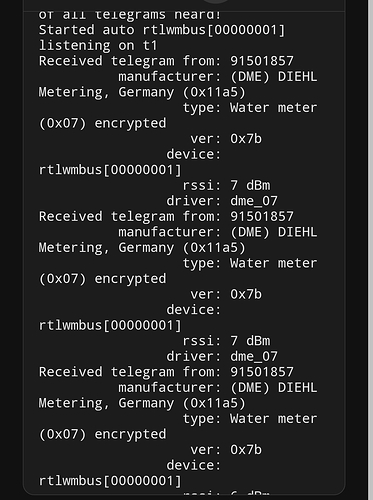Click the first 'ver: 0x7b' line
This screenshot has width=373, height=500.
click(x=226, y=139)
